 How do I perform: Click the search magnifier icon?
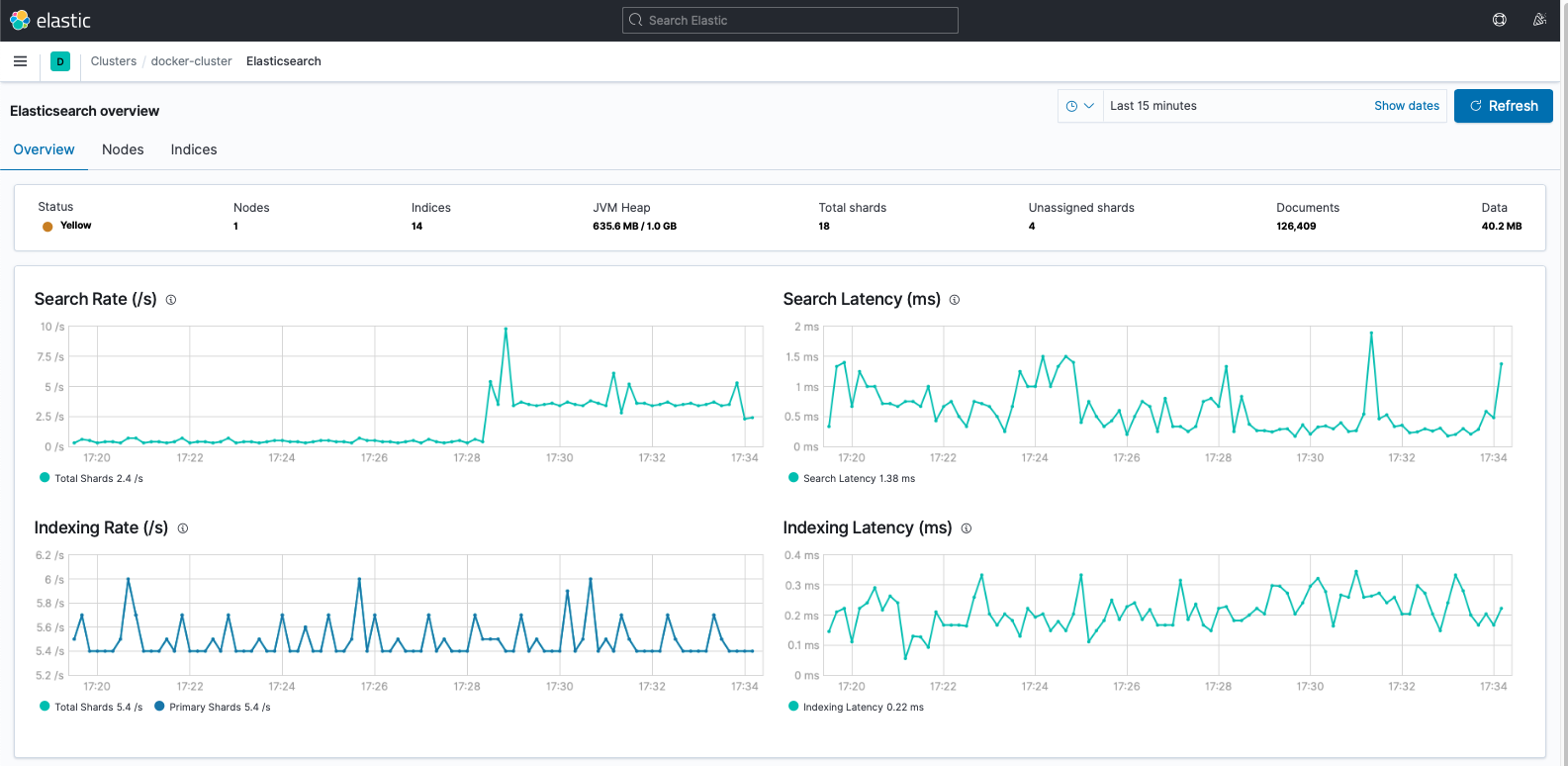click(x=636, y=20)
